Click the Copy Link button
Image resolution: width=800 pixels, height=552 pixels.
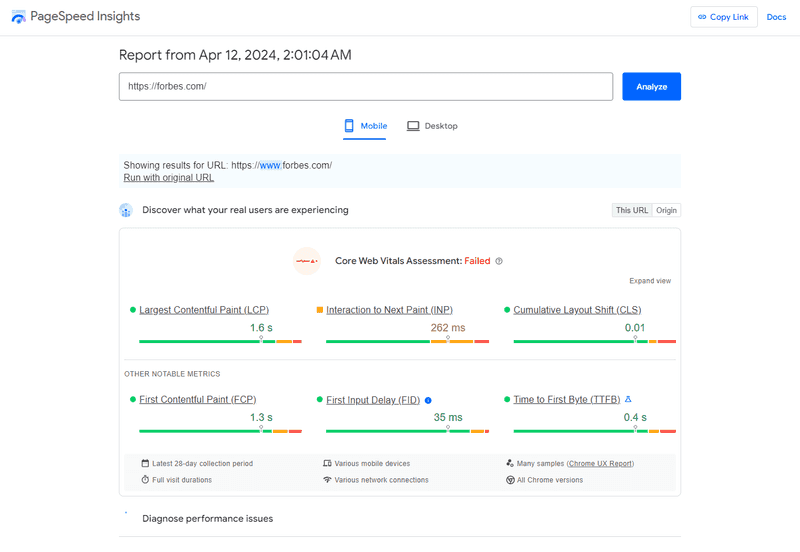click(723, 17)
